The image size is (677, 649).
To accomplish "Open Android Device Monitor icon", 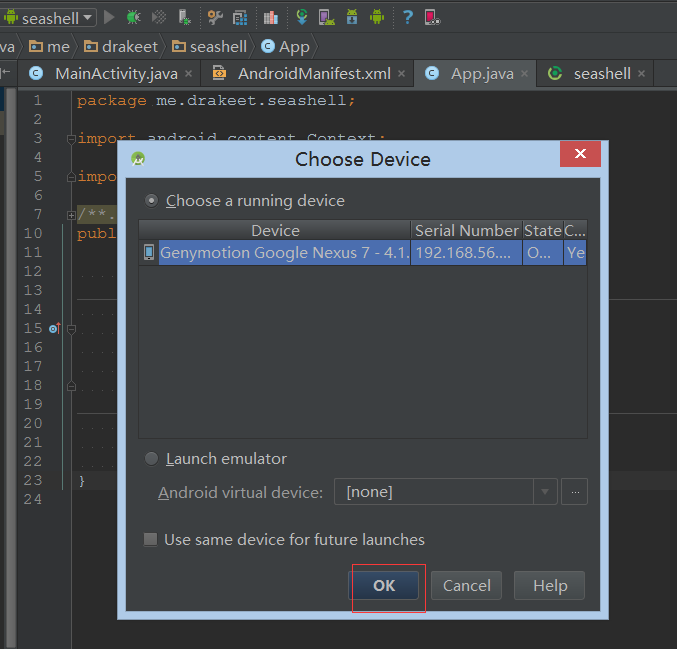I will [x=377, y=17].
